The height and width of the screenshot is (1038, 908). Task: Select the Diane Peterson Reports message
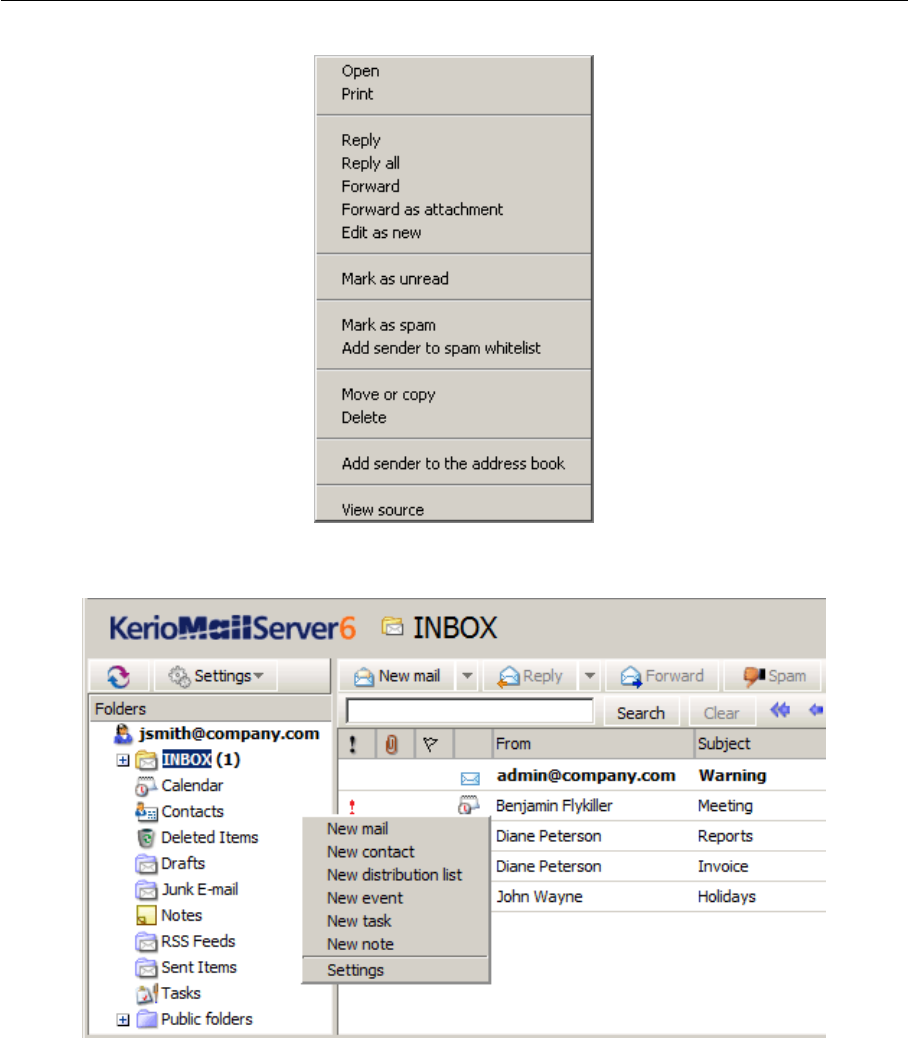point(658,836)
